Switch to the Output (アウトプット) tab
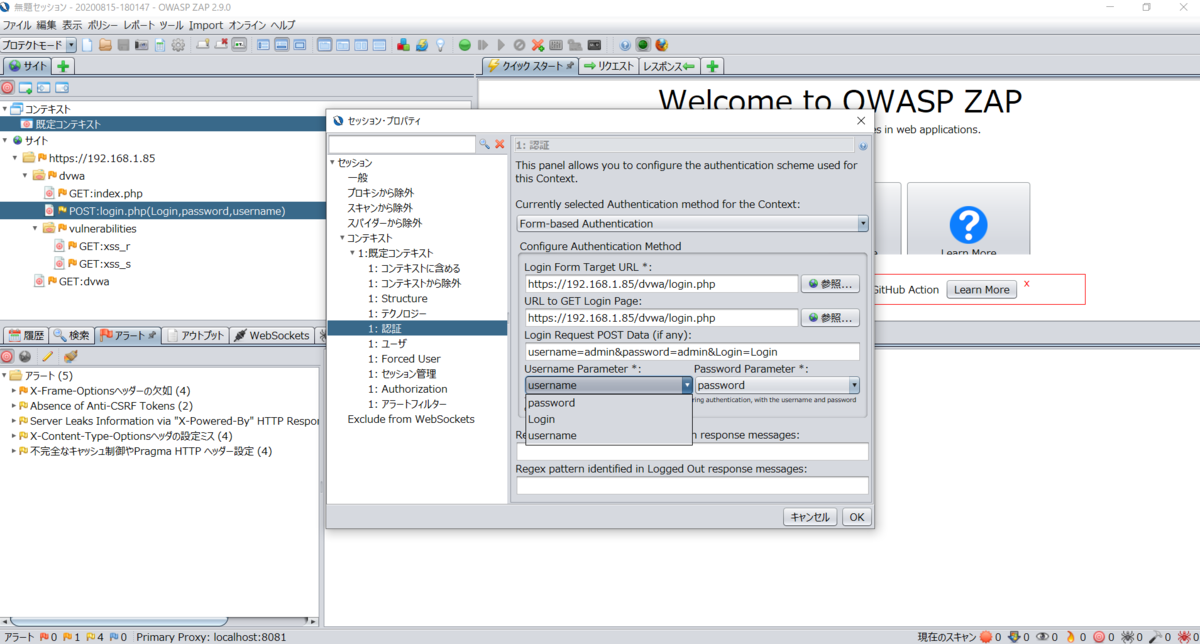Screen dimensions: 1200x644 click(195, 335)
